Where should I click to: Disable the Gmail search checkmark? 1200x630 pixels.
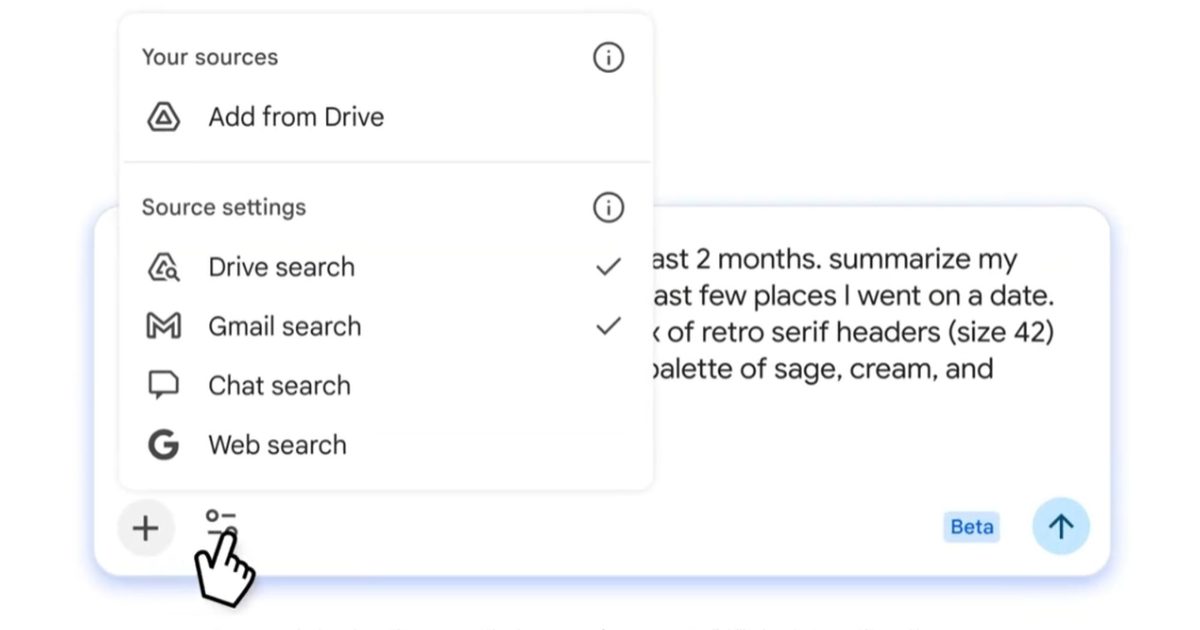click(x=608, y=325)
